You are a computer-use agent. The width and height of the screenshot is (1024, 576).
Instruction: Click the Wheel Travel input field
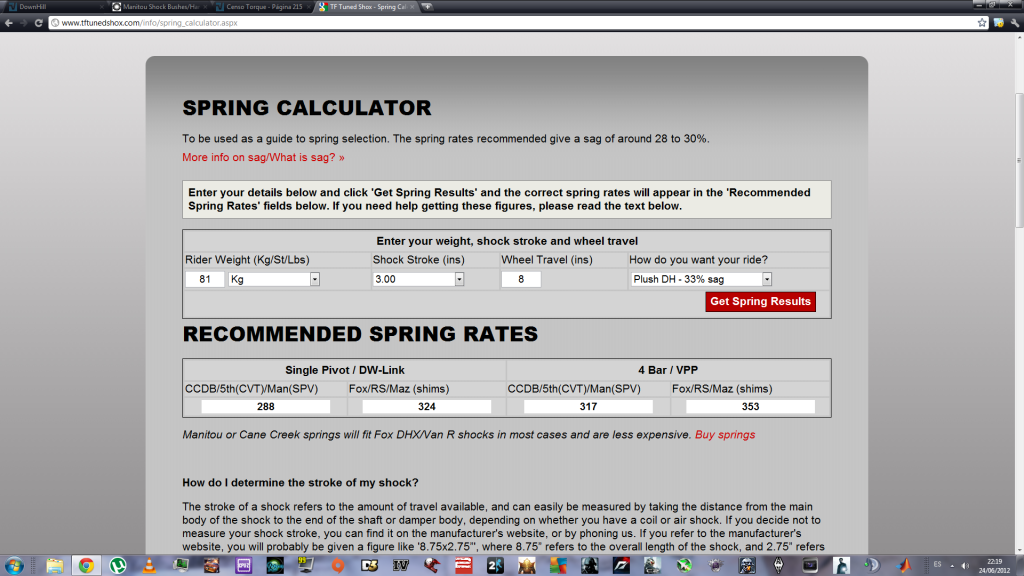pyautogui.click(x=521, y=280)
